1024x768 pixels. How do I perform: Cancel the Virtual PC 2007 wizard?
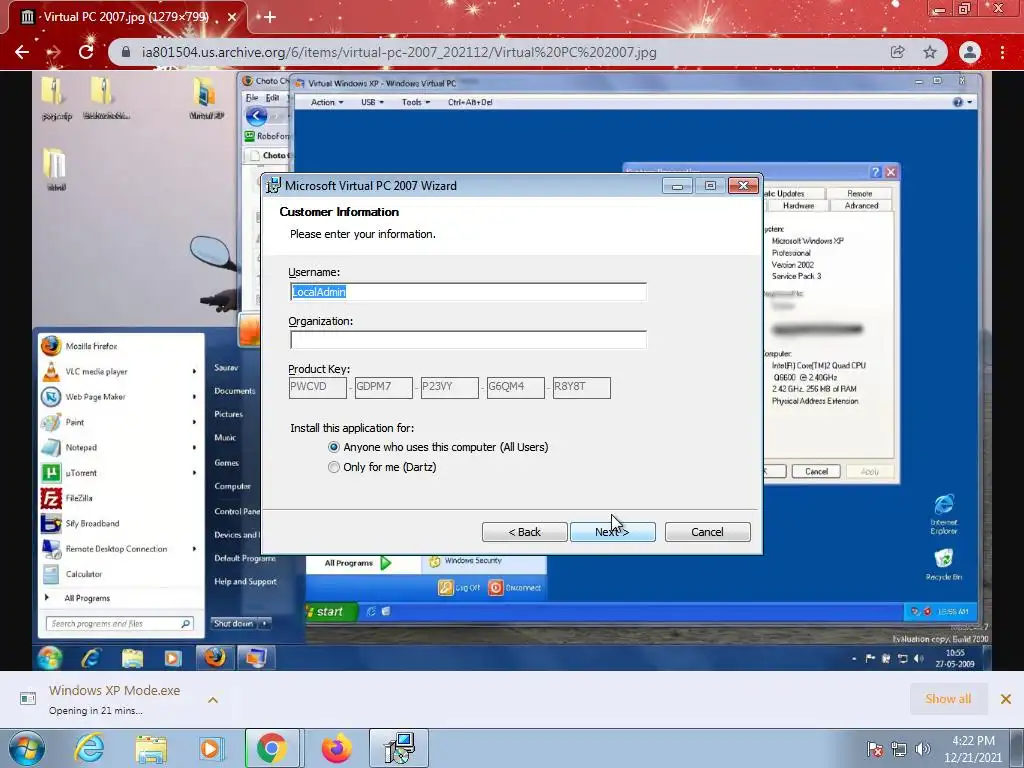tap(707, 532)
